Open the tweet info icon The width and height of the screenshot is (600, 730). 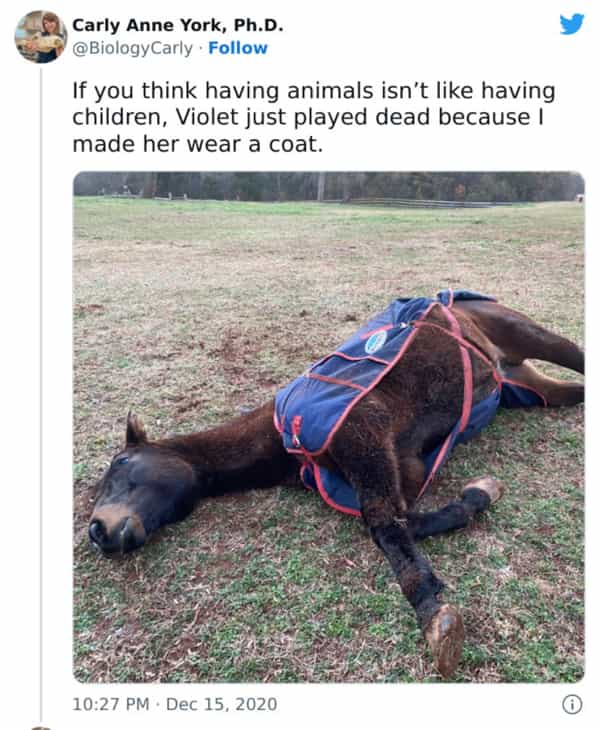572,704
